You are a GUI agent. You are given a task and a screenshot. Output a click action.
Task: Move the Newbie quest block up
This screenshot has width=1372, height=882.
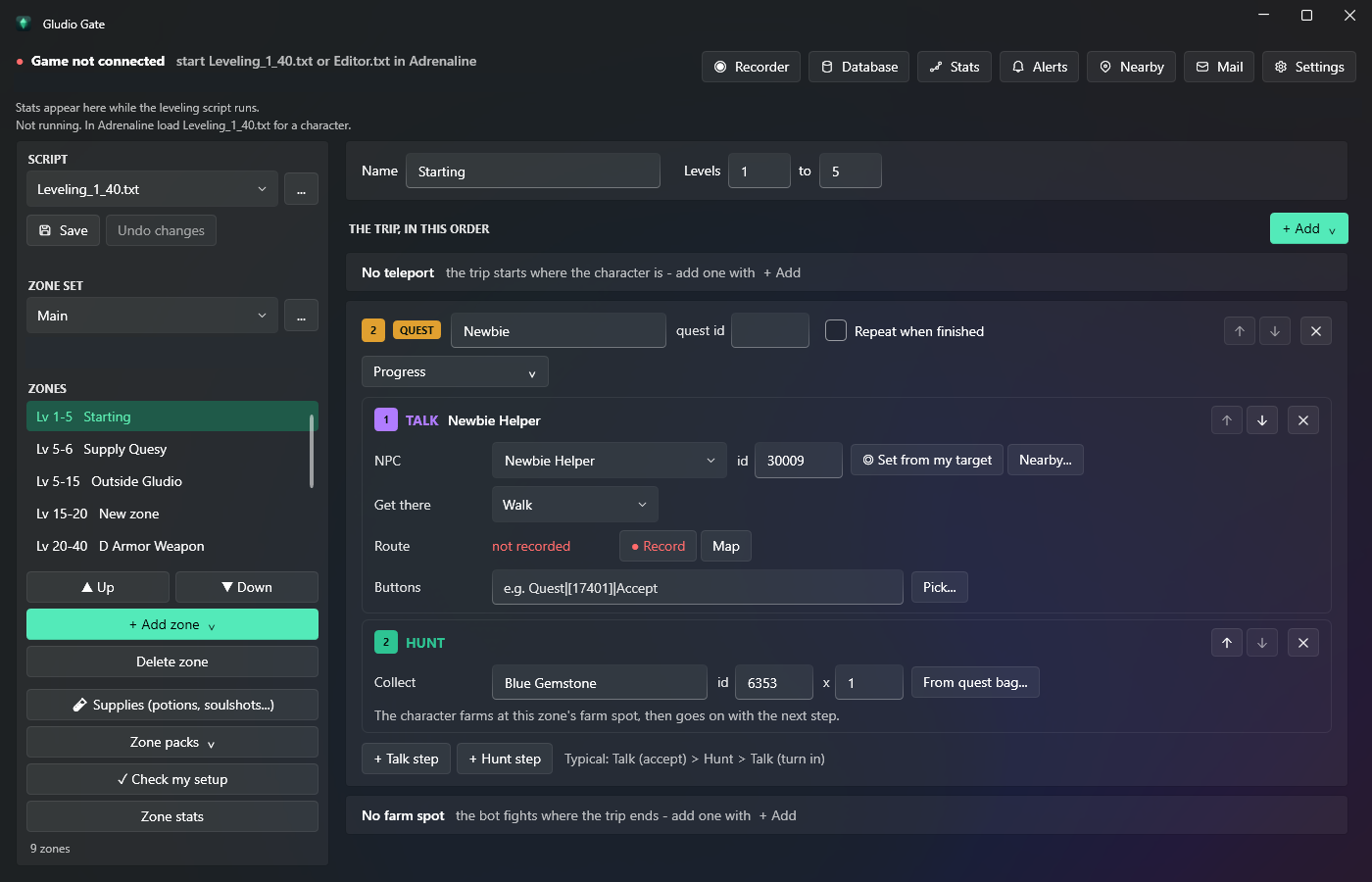pos(1239,331)
